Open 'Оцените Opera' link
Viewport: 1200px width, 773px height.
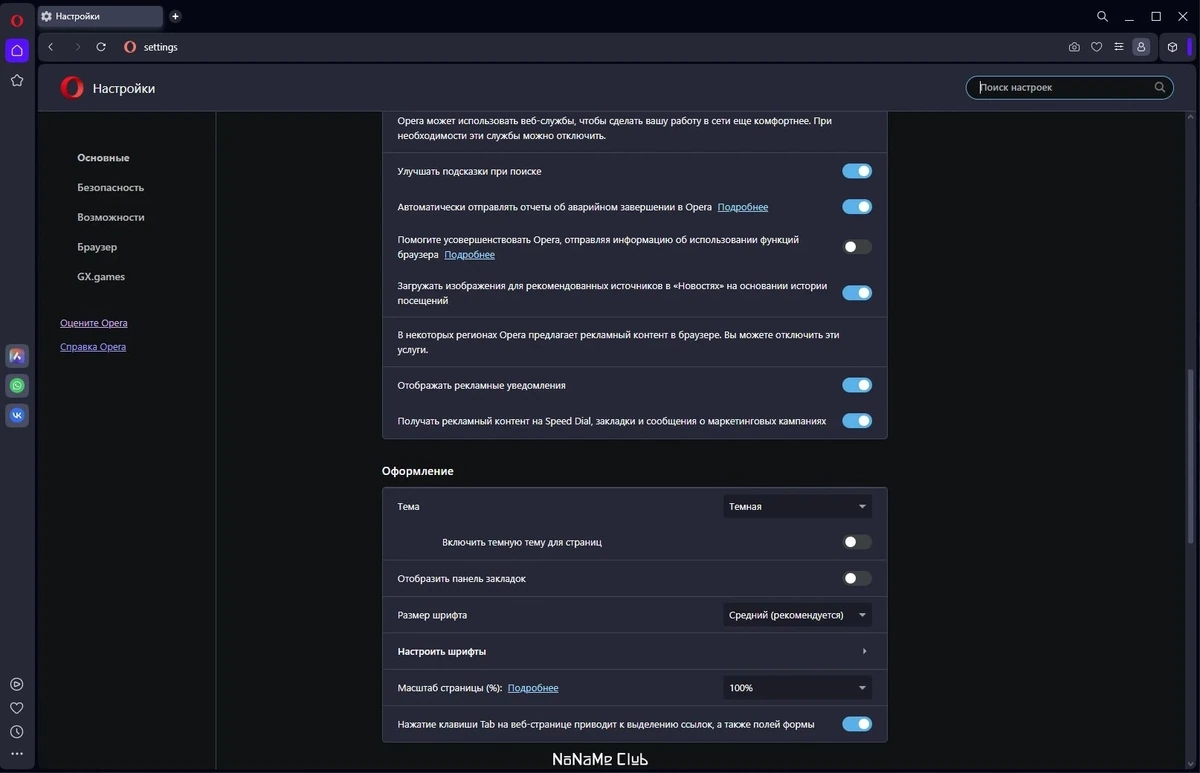[94, 323]
